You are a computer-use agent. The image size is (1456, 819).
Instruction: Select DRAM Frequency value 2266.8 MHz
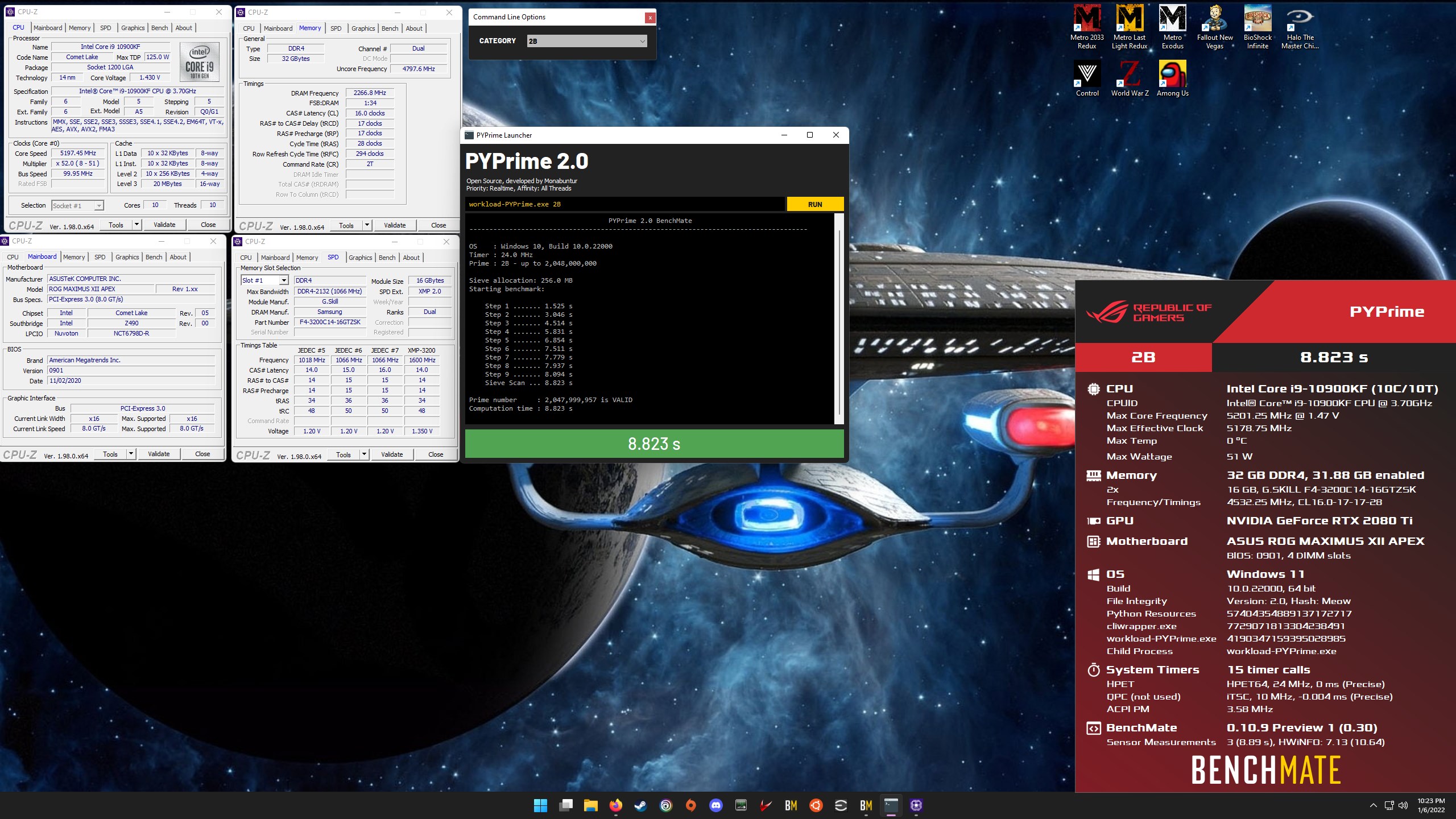(370, 93)
